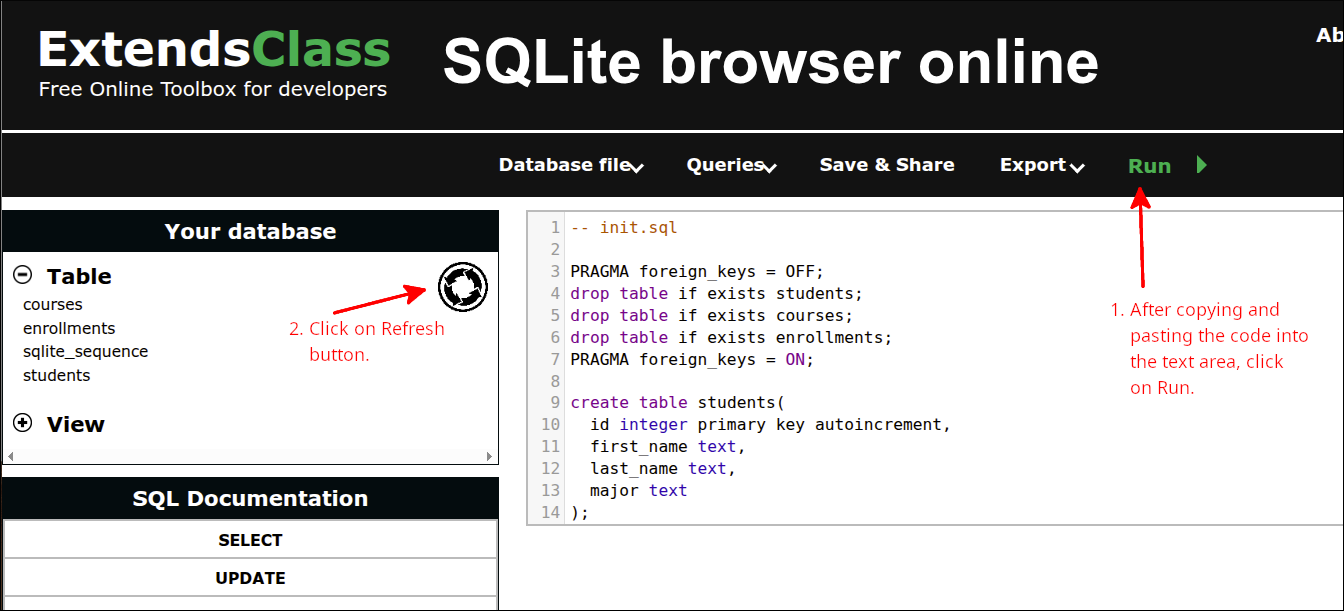Select the sqlite_sequence table
This screenshot has width=1344, height=611.
(85, 351)
